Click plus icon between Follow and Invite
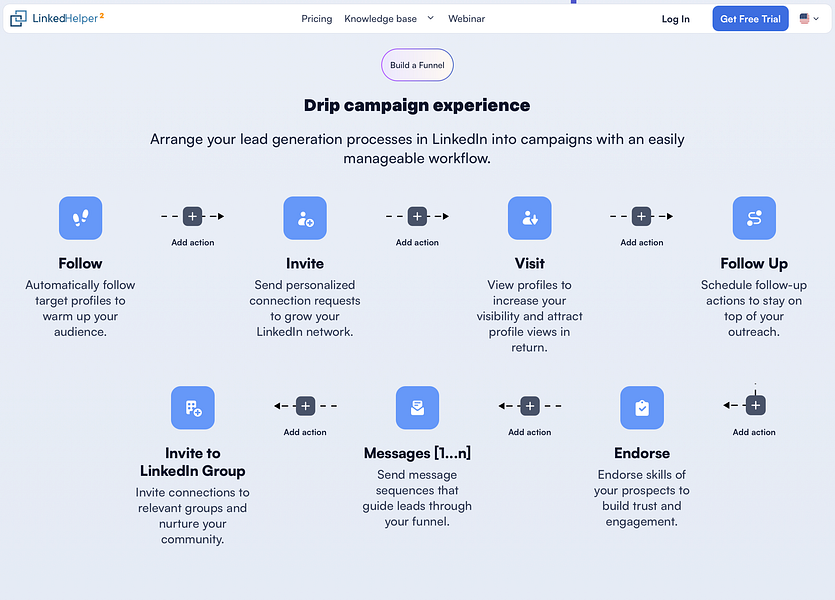The image size is (835, 600). pyautogui.click(x=192, y=216)
